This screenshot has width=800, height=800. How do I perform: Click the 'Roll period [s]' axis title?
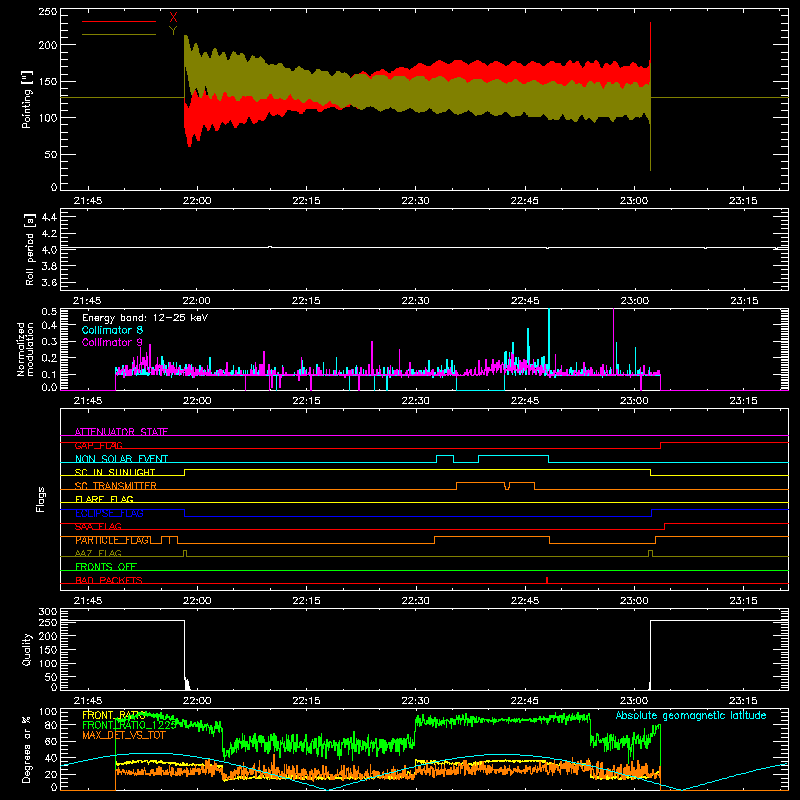tap(30, 249)
